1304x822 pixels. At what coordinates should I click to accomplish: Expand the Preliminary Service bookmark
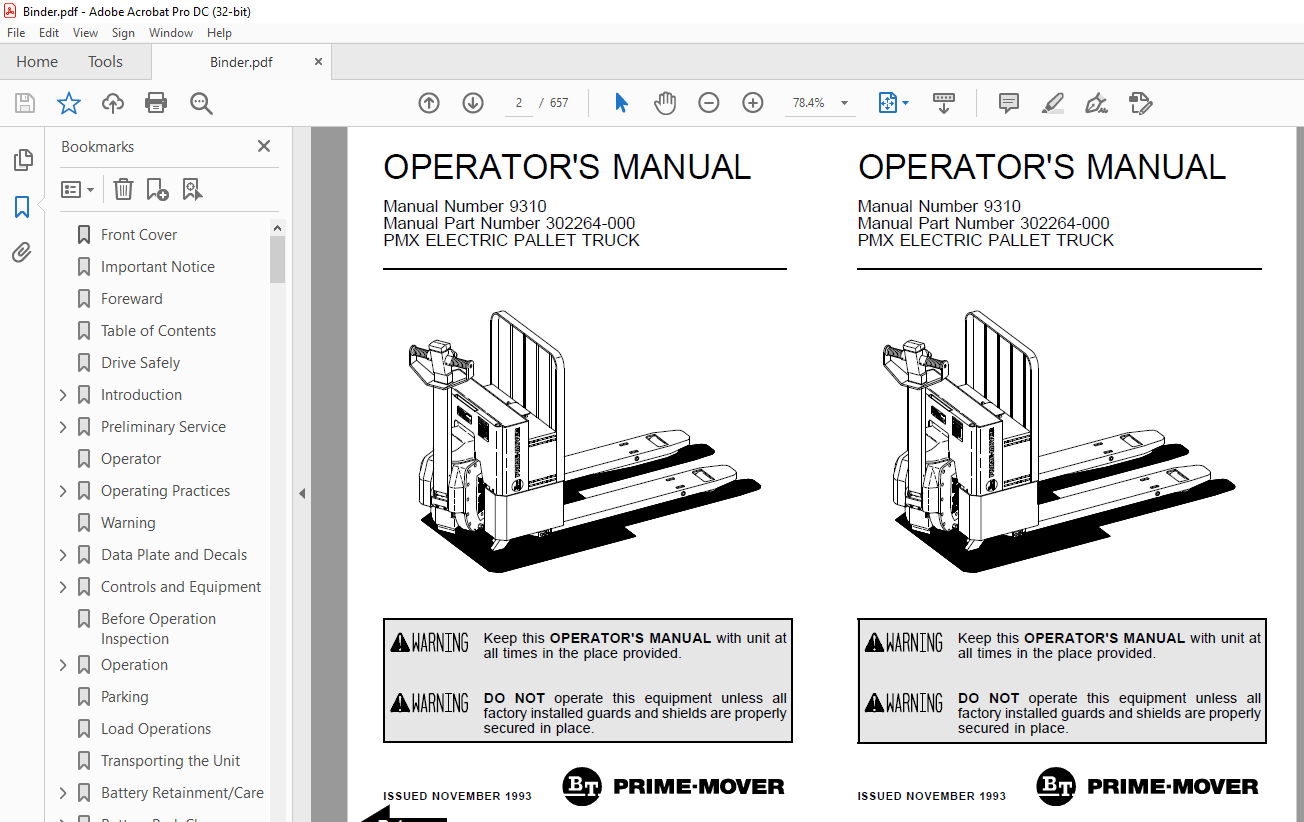64,427
